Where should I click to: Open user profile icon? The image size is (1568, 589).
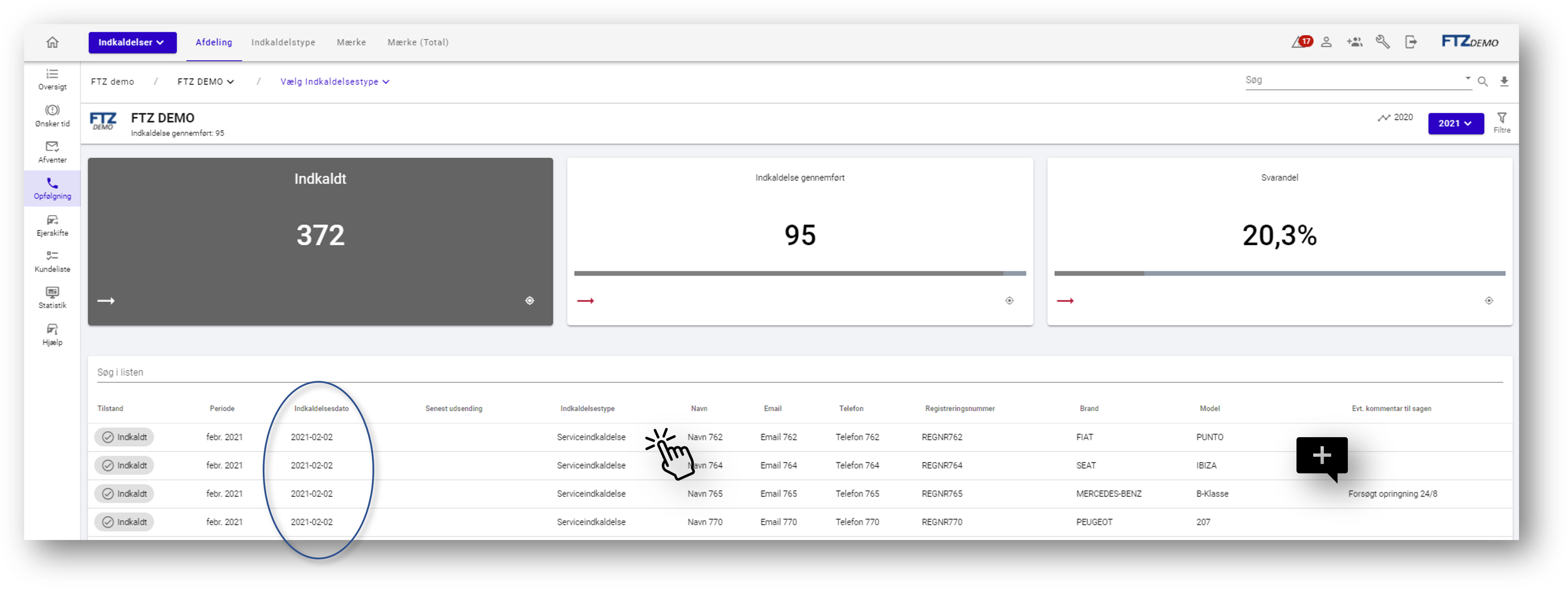point(1326,42)
